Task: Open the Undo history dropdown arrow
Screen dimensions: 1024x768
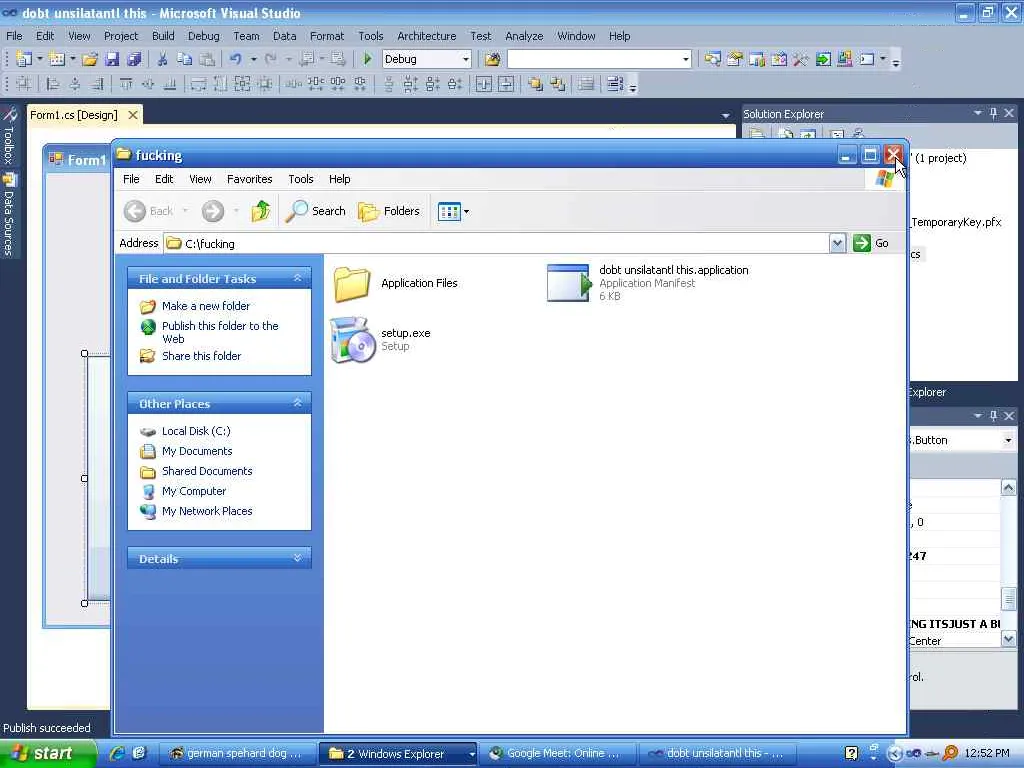Action: click(254, 59)
